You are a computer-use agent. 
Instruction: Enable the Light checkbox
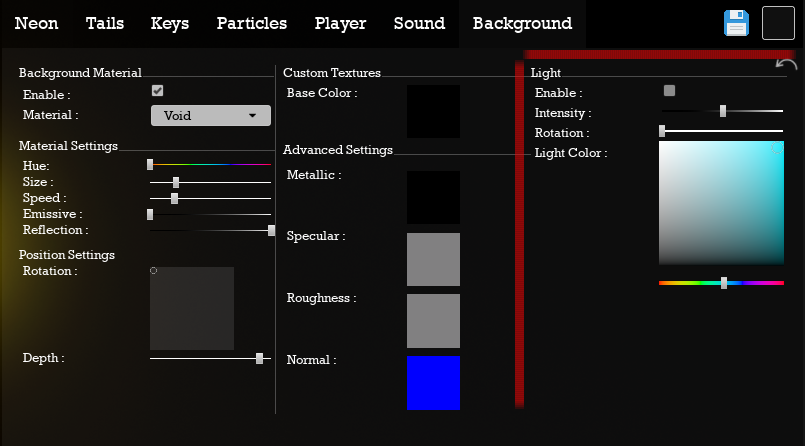click(669, 91)
